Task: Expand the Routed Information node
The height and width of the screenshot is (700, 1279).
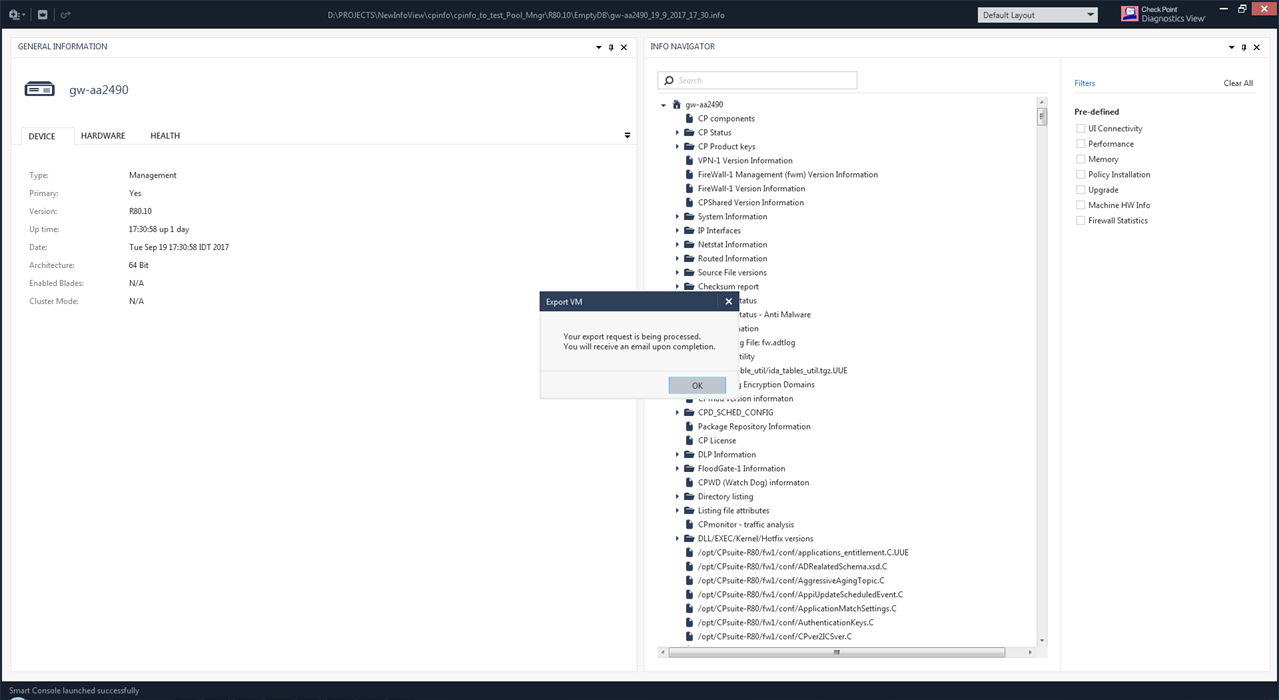Action: (677, 258)
